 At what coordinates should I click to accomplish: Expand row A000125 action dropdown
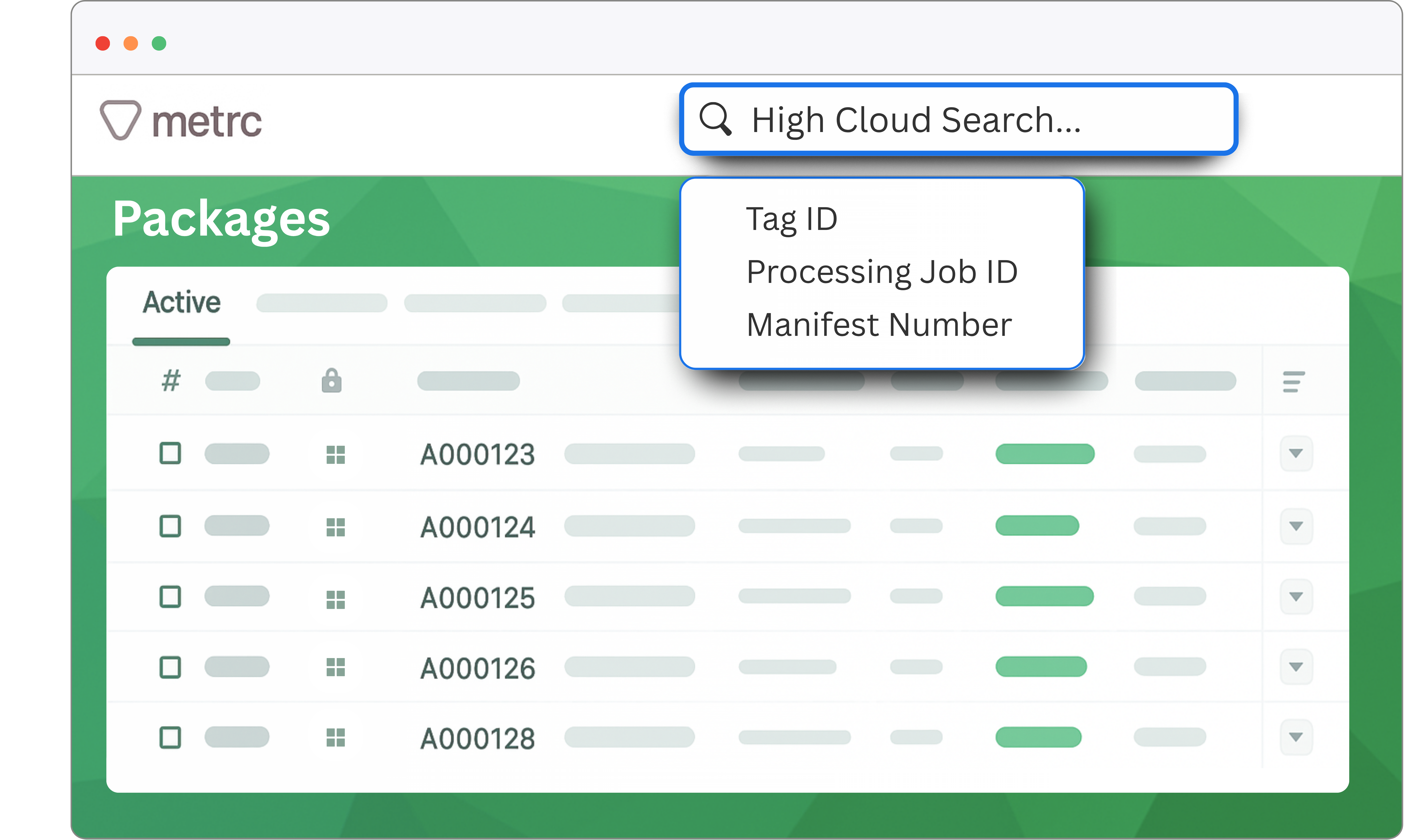1296,597
